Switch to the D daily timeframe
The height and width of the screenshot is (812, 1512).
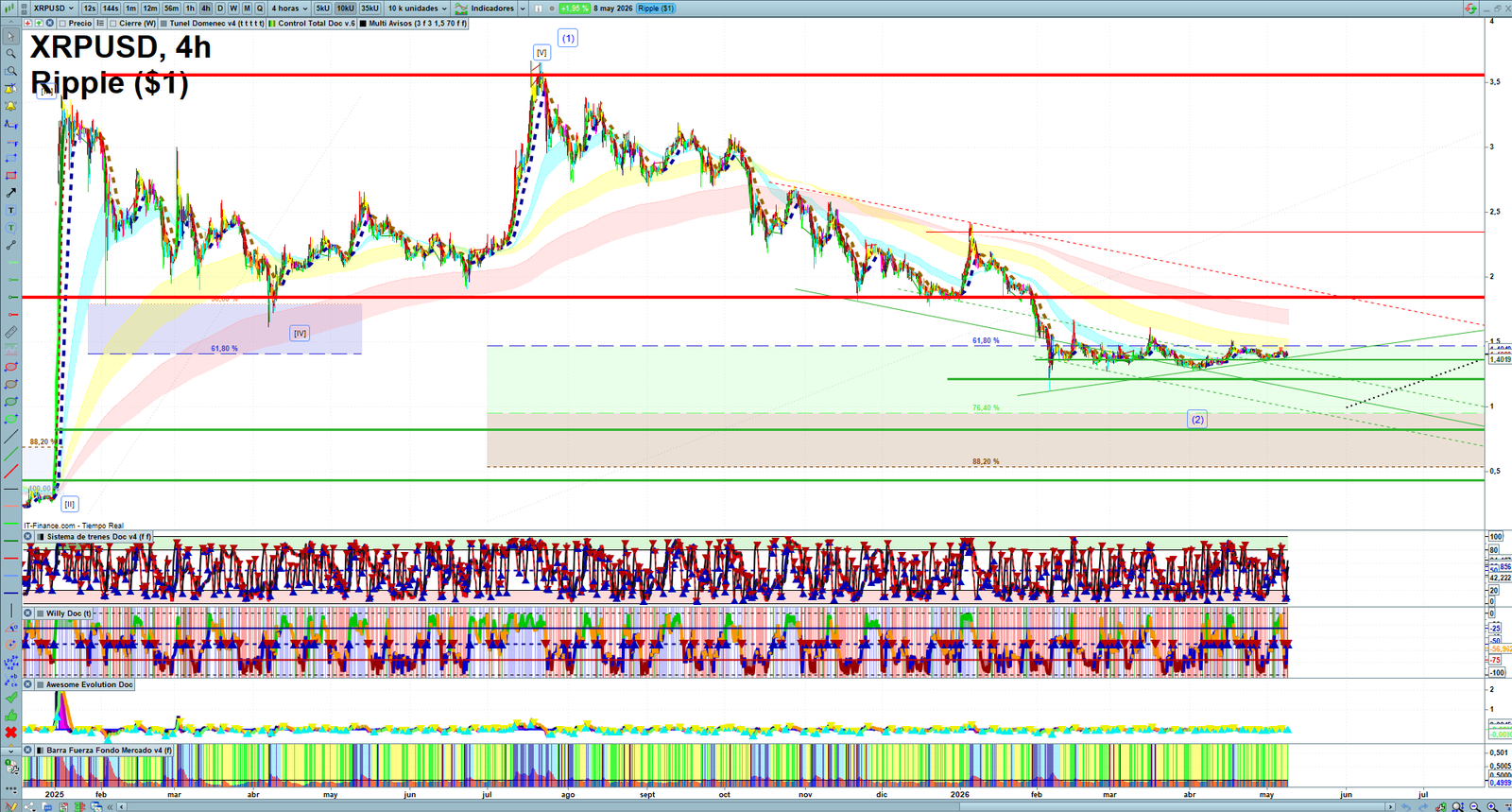(220, 9)
